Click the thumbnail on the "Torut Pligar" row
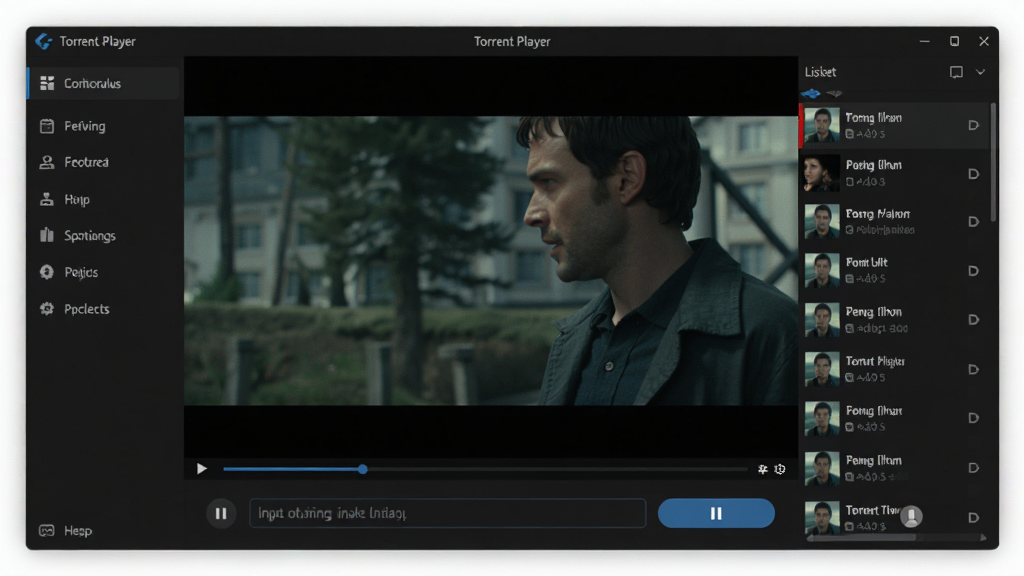Image resolution: width=1024 pixels, height=576 pixels. coord(822,369)
